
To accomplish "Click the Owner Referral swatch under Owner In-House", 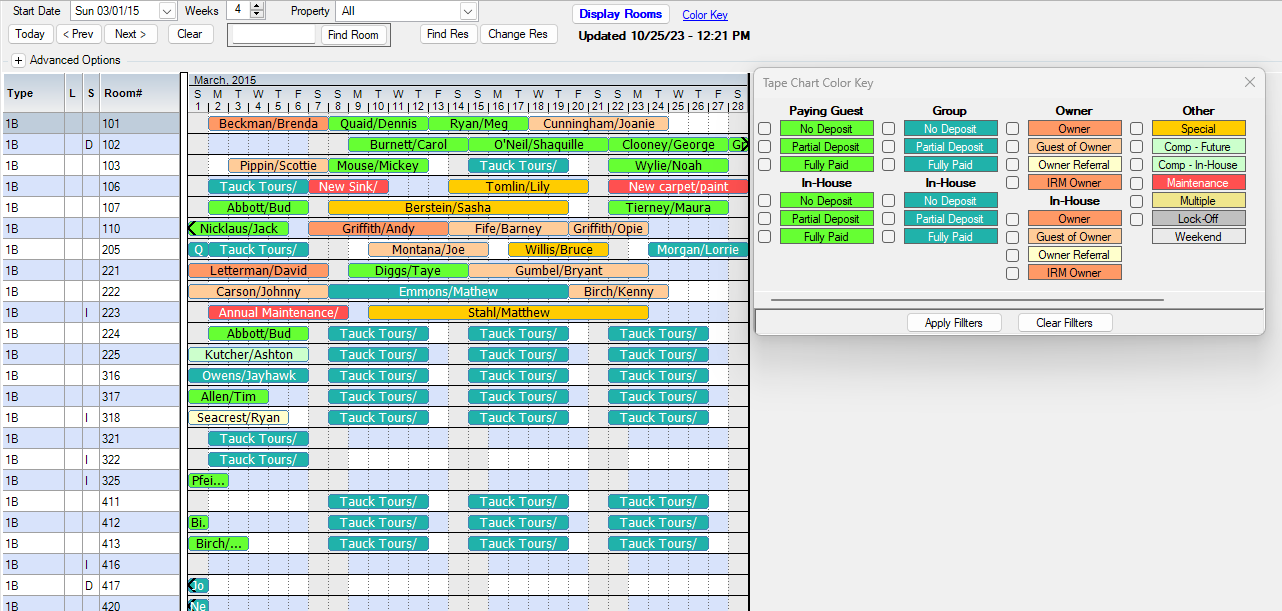I will [x=1074, y=255].
